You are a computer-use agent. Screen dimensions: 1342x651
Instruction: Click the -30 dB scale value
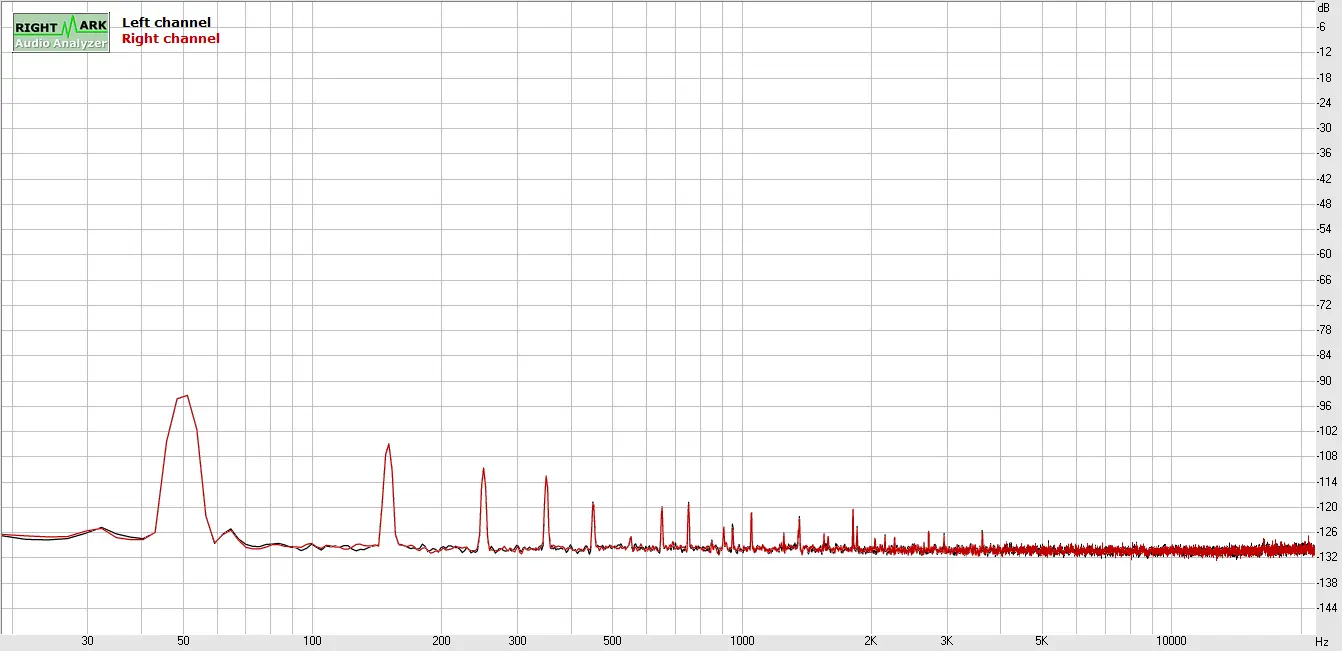point(1323,127)
